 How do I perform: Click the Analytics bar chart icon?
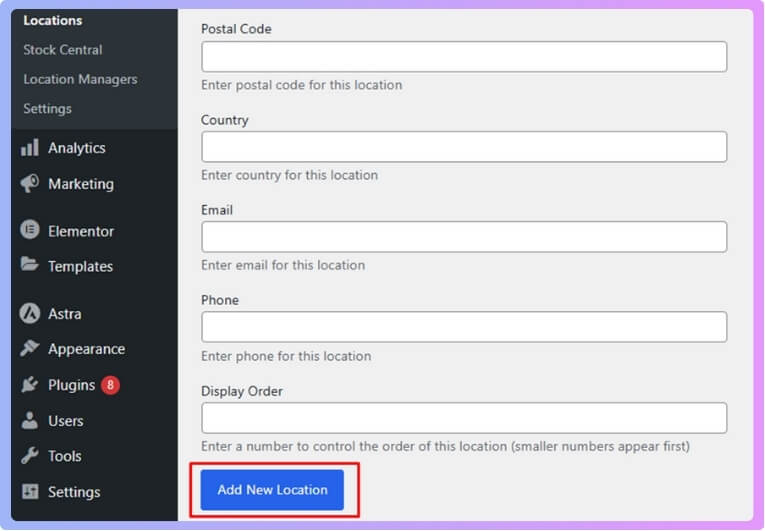[30, 148]
